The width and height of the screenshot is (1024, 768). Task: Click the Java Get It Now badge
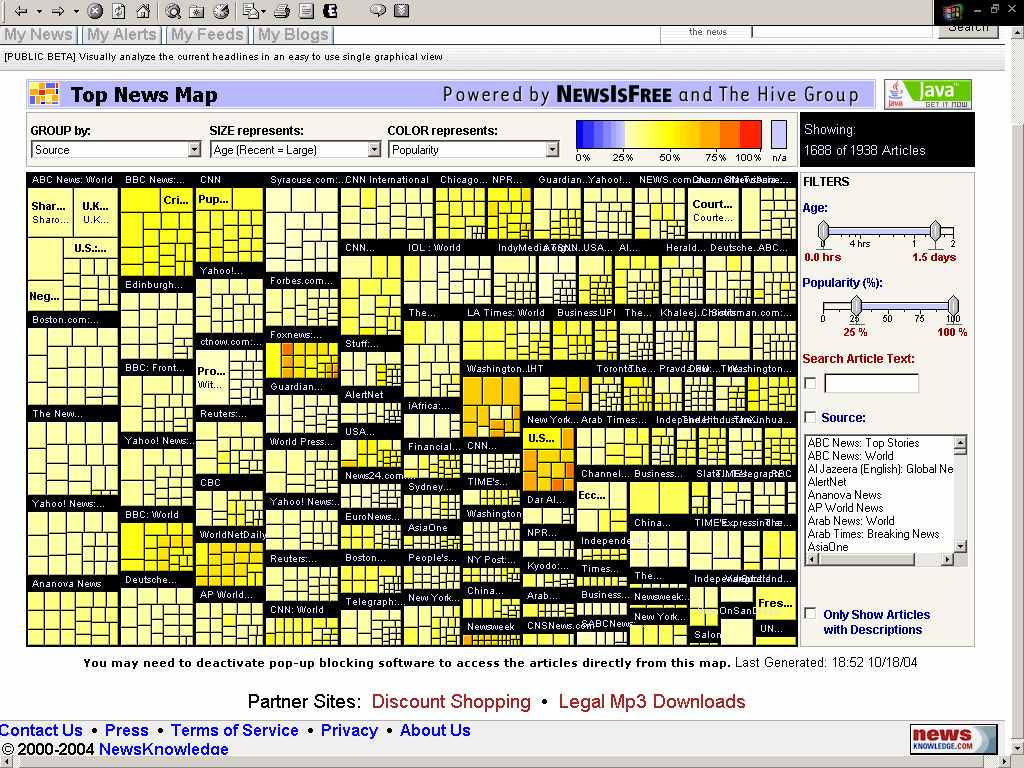tap(927, 94)
